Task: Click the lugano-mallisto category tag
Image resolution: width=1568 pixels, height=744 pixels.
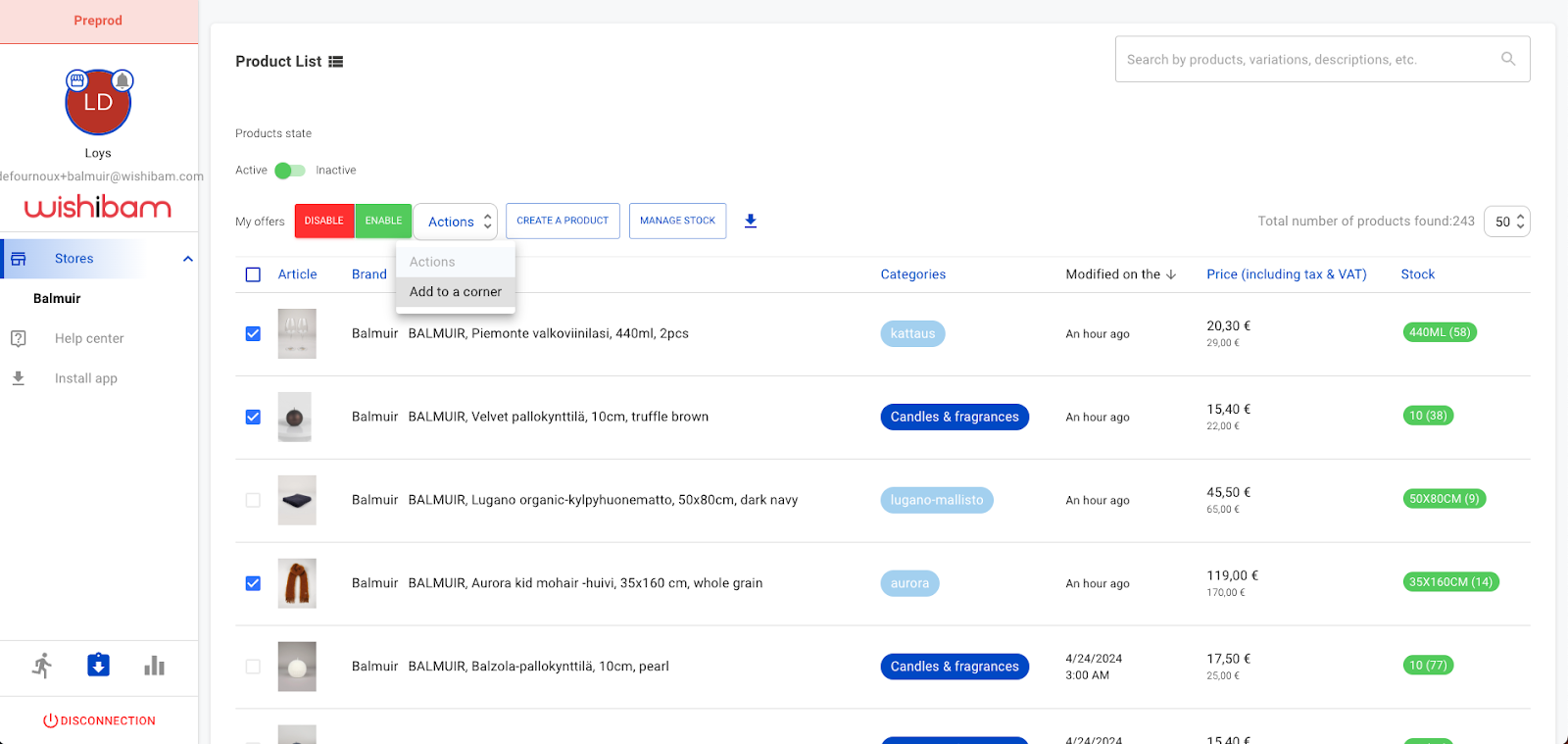Action: click(x=937, y=500)
